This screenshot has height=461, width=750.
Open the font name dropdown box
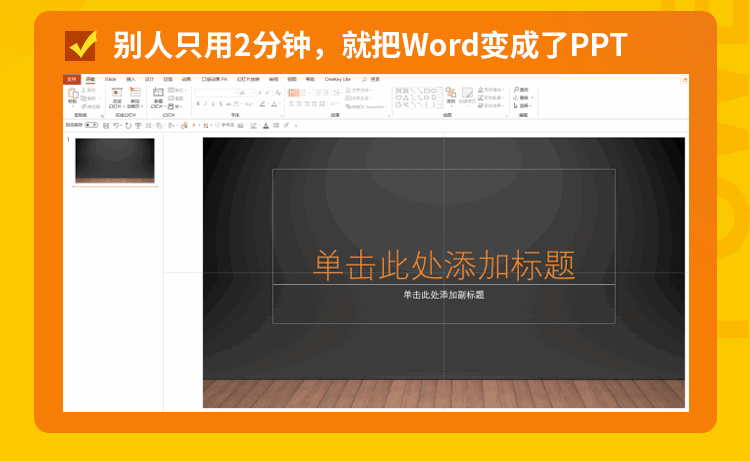(x=216, y=93)
